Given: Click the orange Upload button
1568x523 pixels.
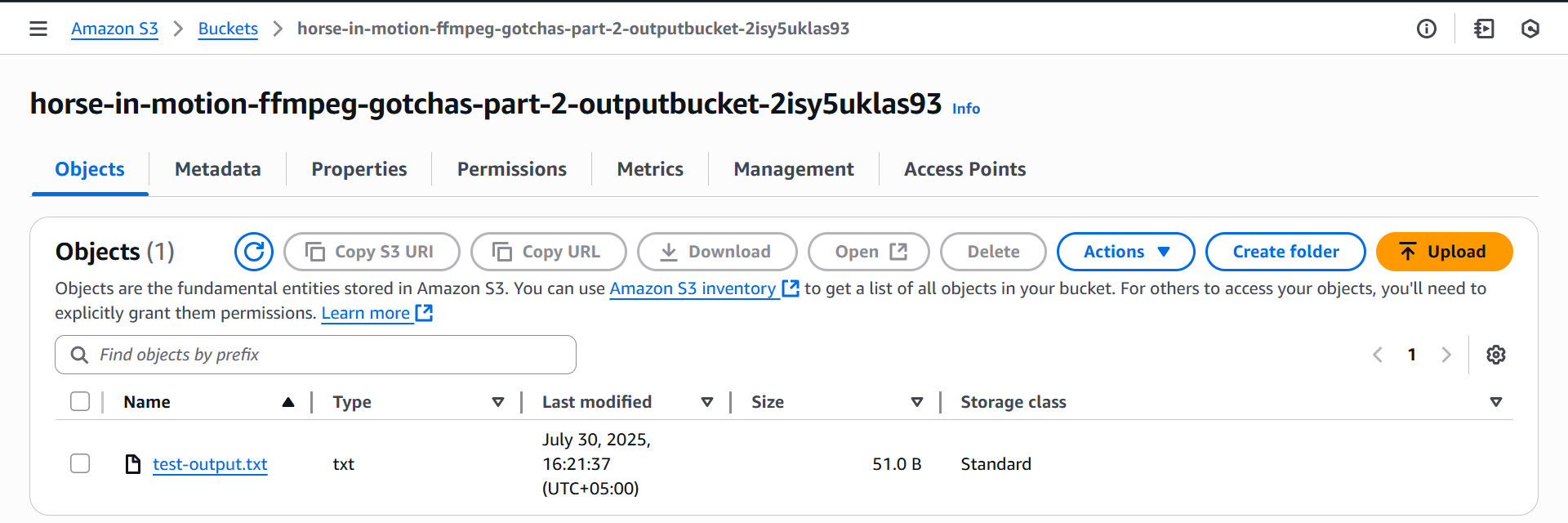Looking at the screenshot, I should pyautogui.click(x=1444, y=252).
